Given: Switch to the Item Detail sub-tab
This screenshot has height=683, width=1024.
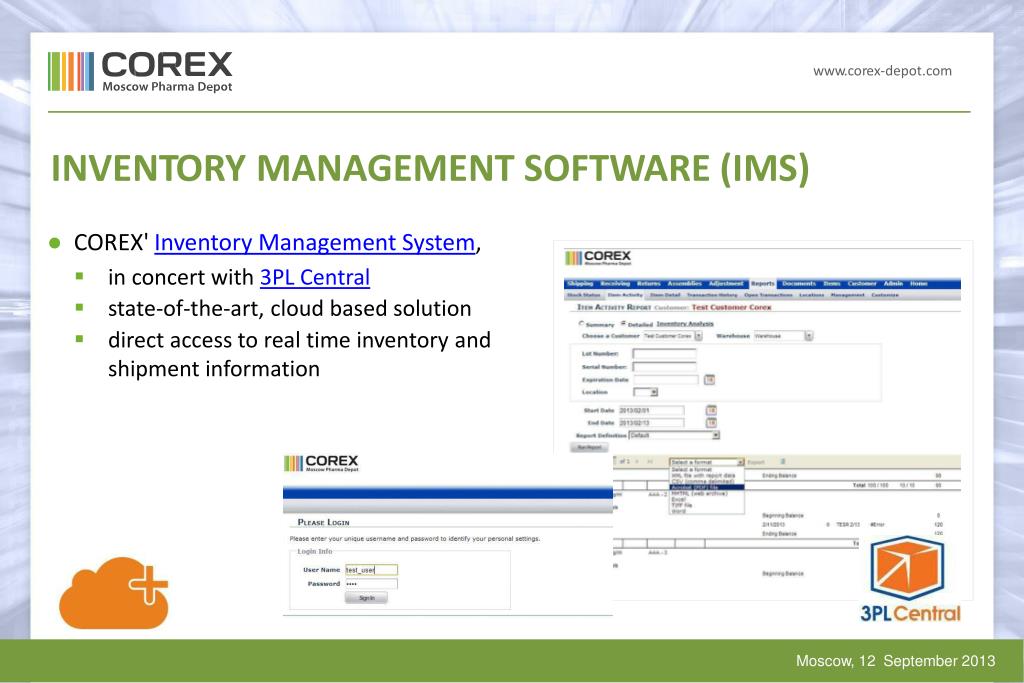Looking at the screenshot, I should click(x=665, y=295).
